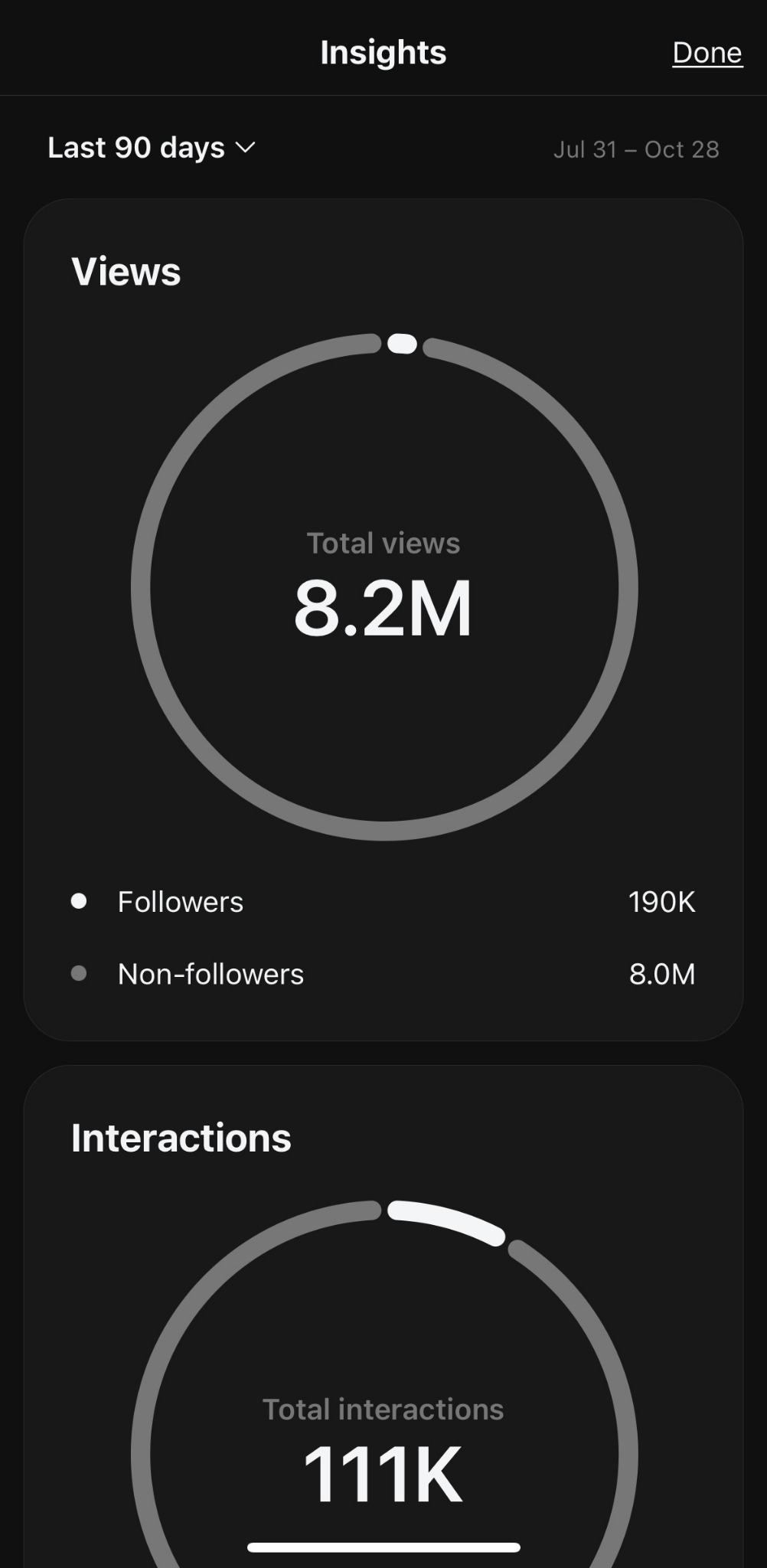Tap the Total interactions label
This screenshot has height=1568, width=767.
pos(383,1410)
